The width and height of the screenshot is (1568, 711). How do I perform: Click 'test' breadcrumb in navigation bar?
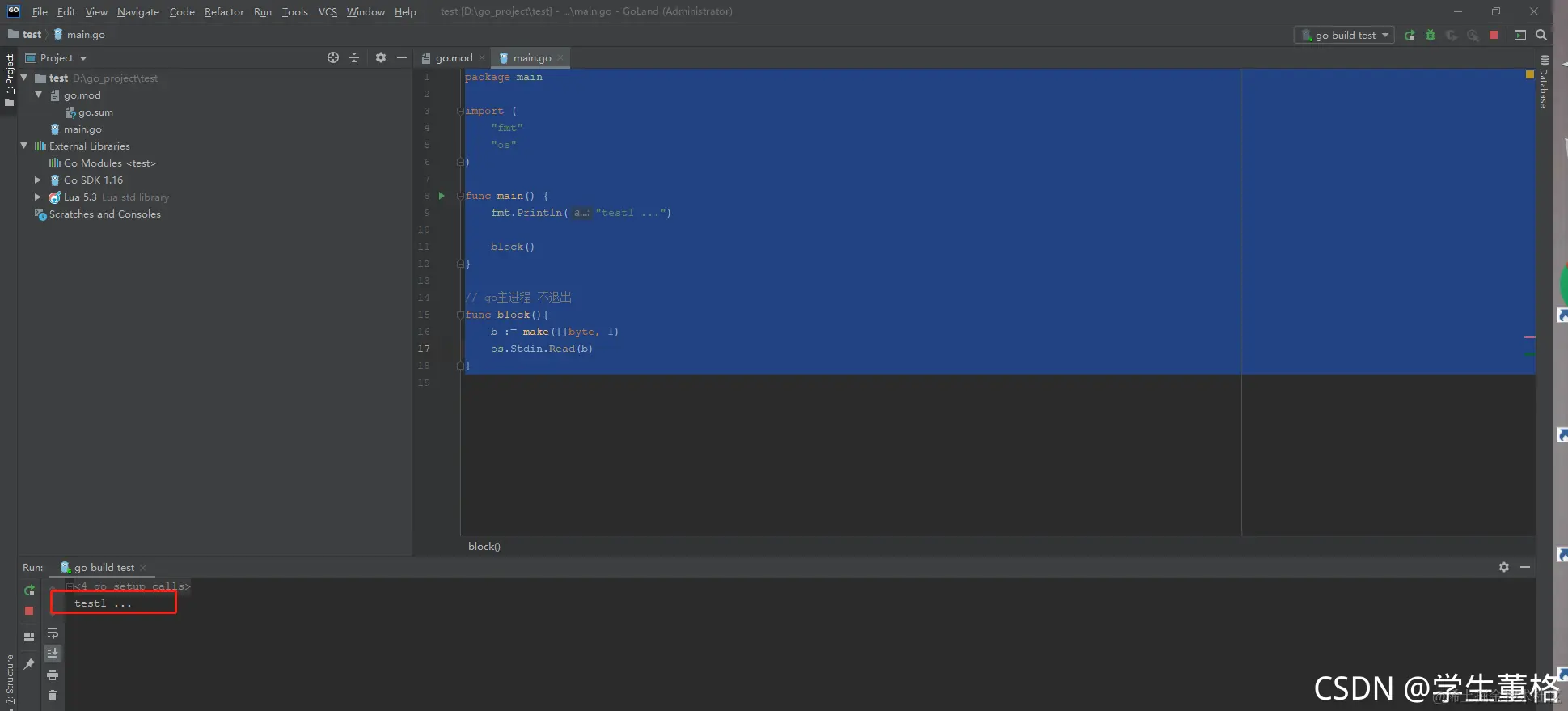click(x=25, y=35)
